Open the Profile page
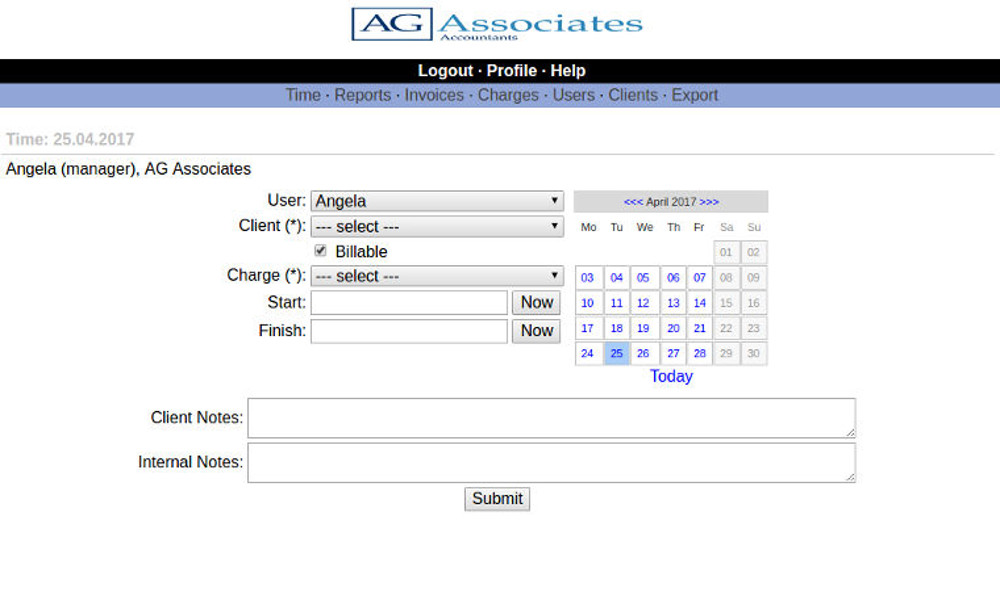Screen dimensions: 1000x600 (512, 71)
